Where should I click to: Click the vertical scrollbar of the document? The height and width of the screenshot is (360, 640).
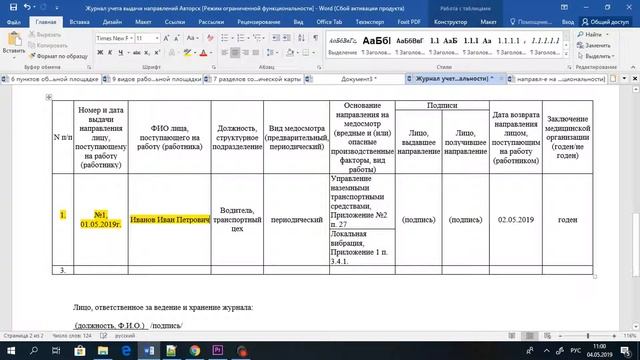pyautogui.click(x=636, y=244)
